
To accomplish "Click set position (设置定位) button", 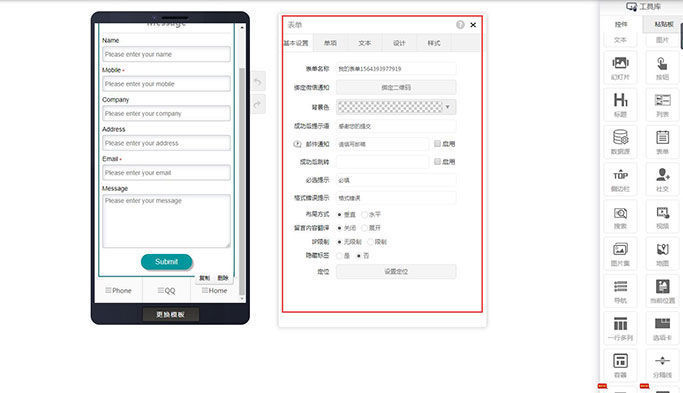I will click(x=396, y=271).
